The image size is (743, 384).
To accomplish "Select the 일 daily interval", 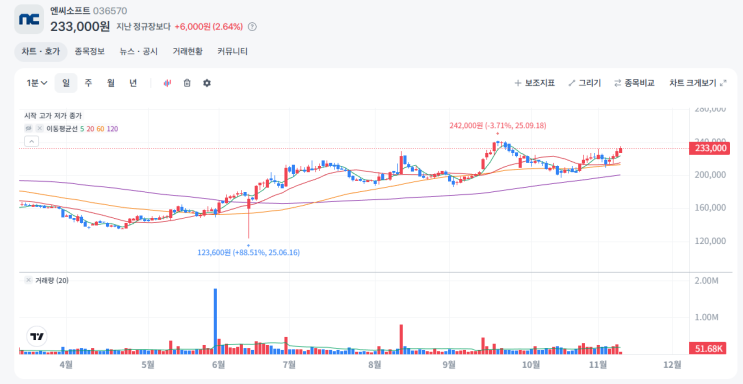I will click(x=66, y=83).
